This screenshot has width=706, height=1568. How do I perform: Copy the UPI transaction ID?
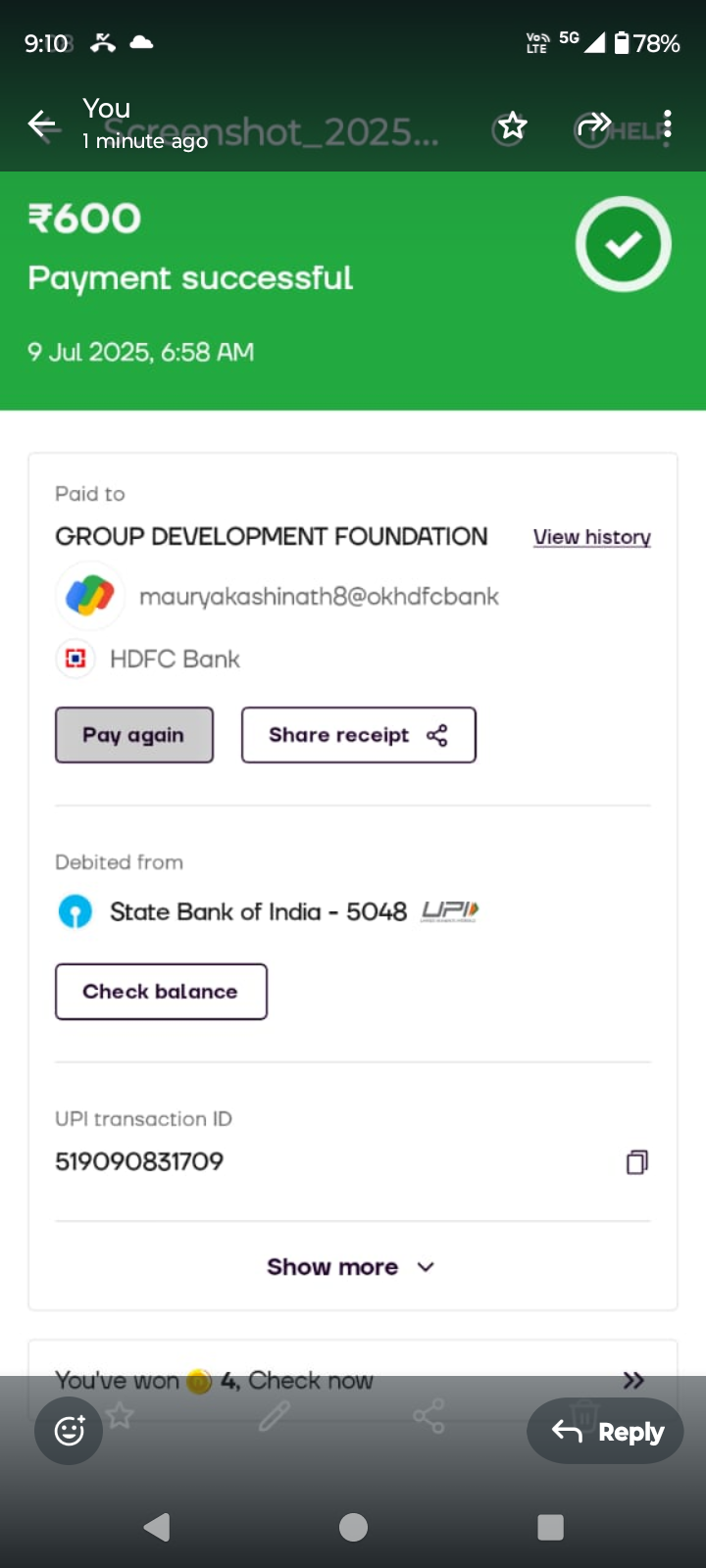pos(637,1162)
